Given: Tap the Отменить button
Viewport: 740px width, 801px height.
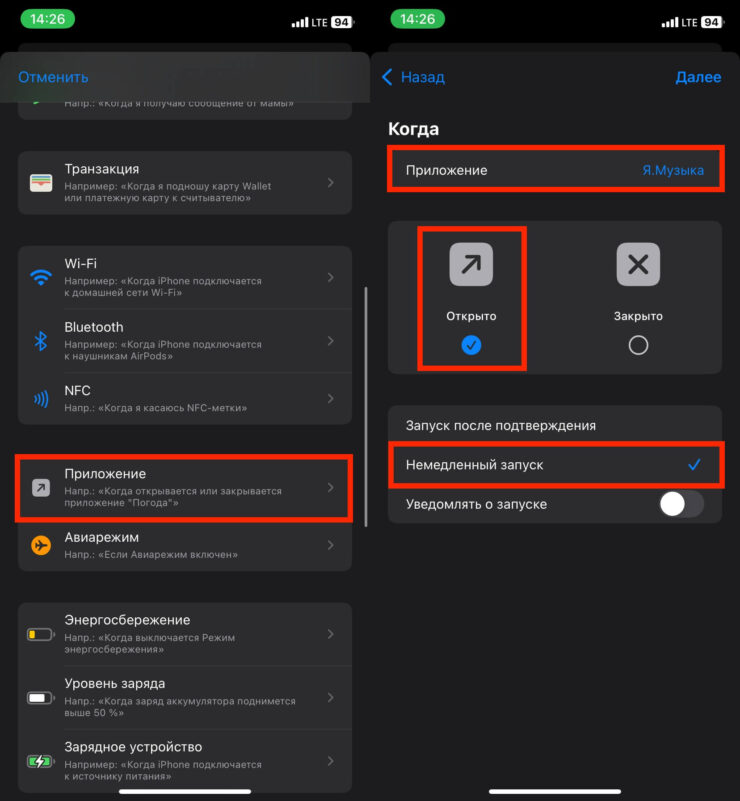Looking at the screenshot, I should click(53, 77).
